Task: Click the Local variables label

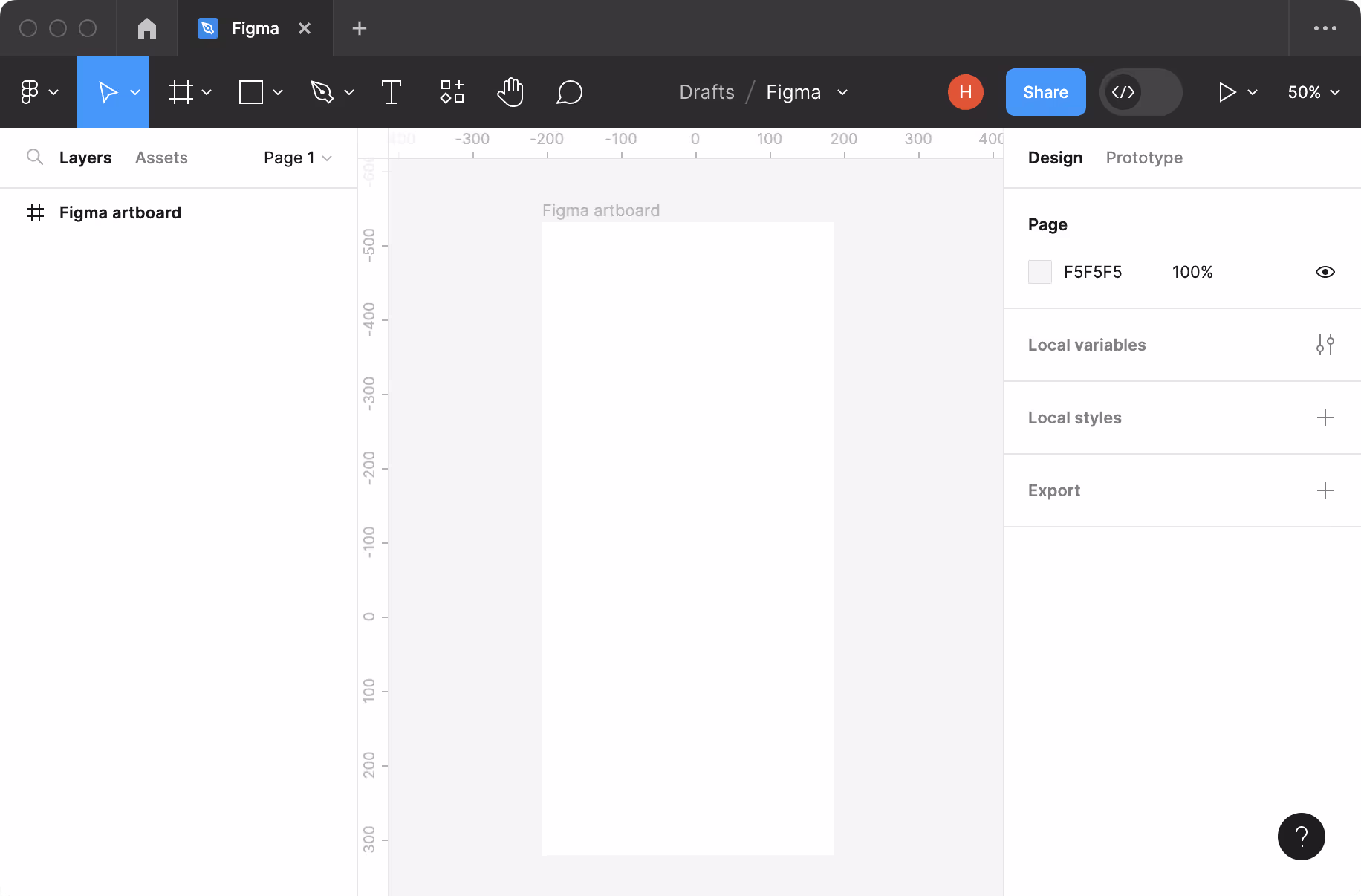Action: [x=1087, y=345]
